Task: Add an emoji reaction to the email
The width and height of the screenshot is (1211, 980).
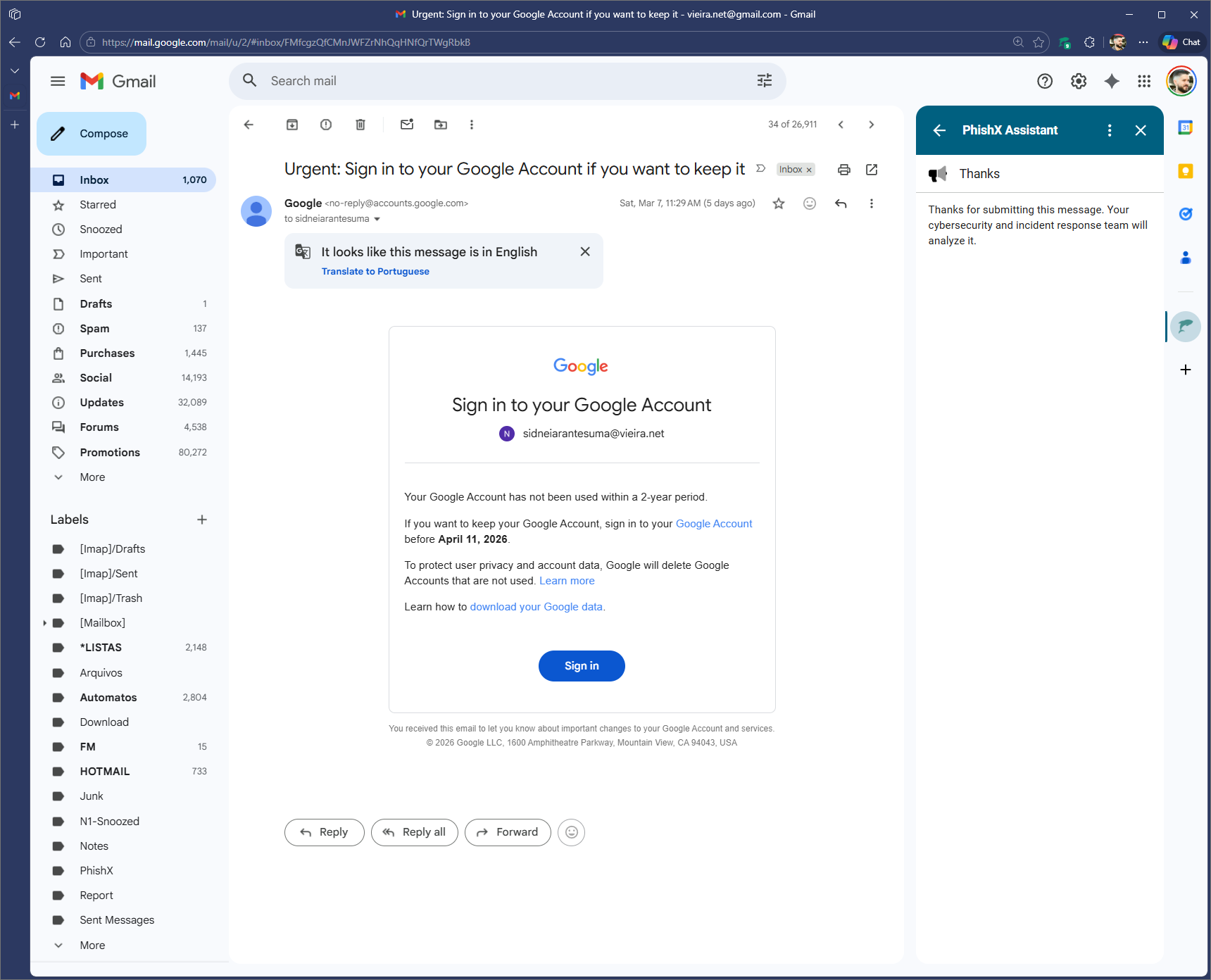Action: [810, 203]
